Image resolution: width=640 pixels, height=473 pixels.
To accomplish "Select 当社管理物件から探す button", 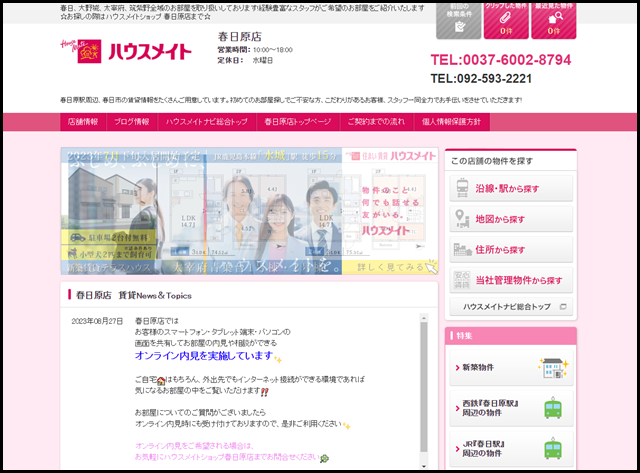I will (x=511, y=280).
